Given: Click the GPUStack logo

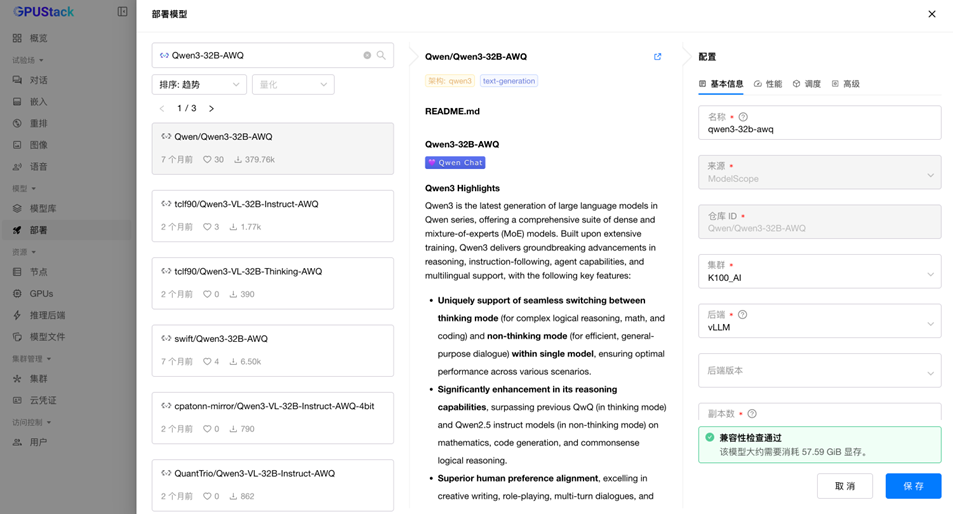Looking at the screenshot, I should pos(44,12).
